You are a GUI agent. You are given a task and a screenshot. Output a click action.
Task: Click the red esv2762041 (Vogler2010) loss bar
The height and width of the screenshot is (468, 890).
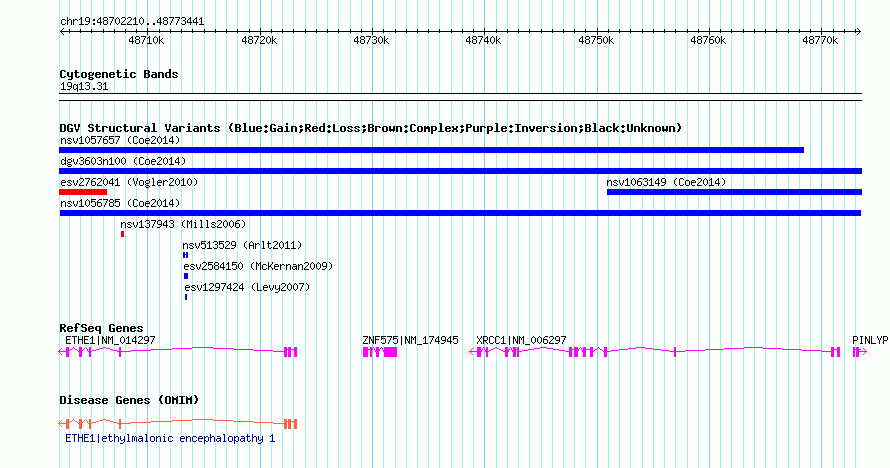click(x=83, y=192)
